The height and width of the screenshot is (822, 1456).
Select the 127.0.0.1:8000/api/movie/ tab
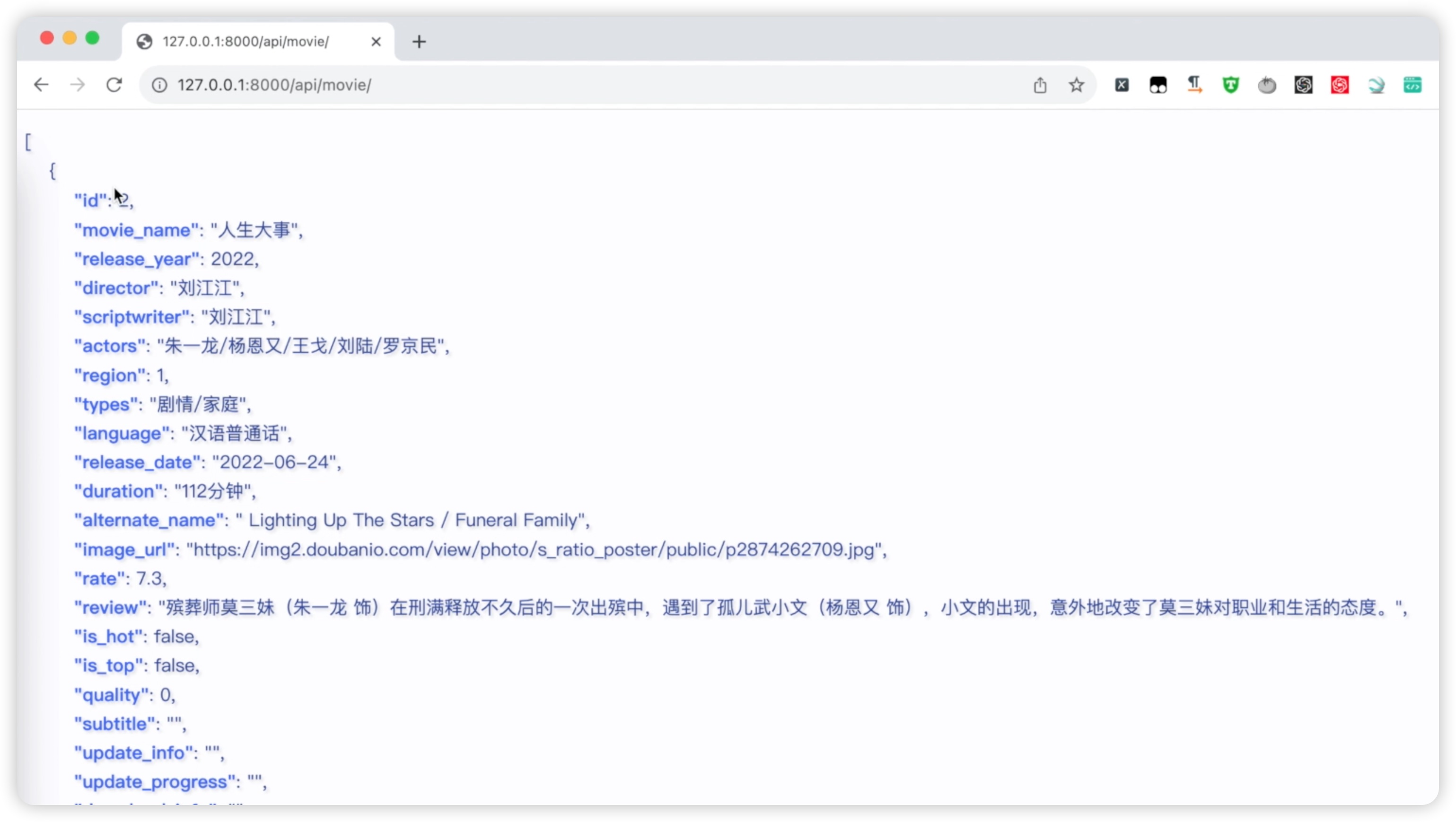258,42
